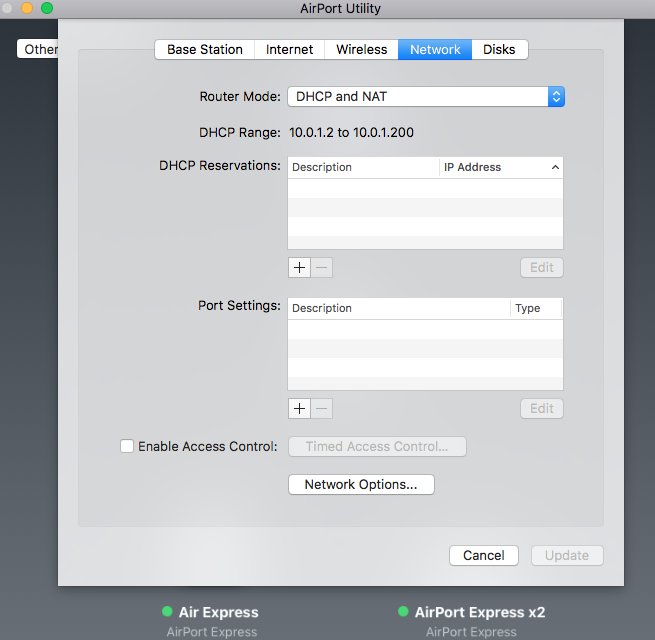Click the yellow minimize window button

tap(27, 8)
